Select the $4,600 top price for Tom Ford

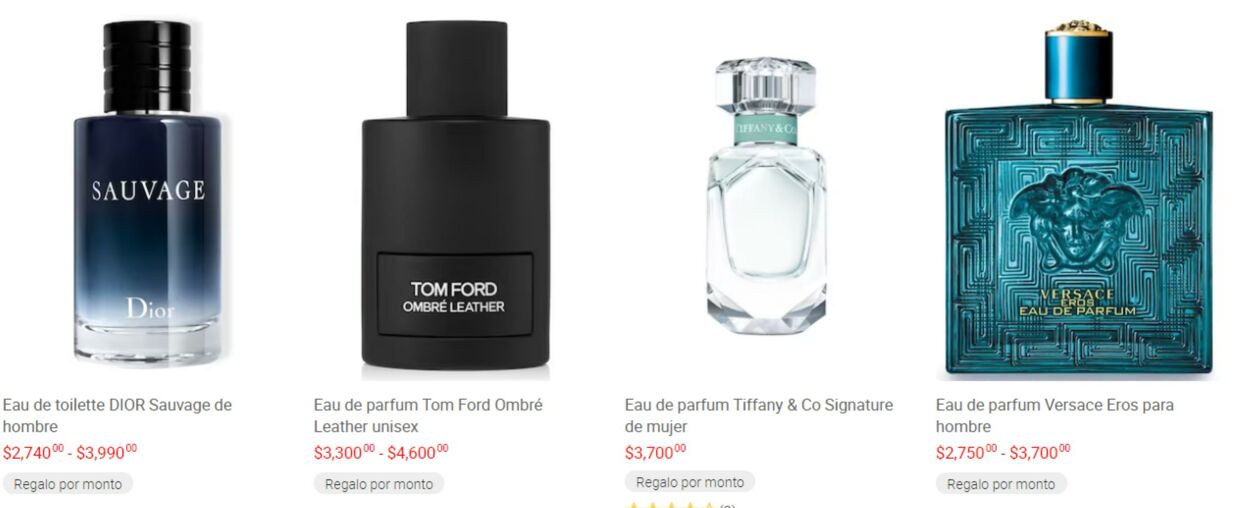tap(418, 452)
